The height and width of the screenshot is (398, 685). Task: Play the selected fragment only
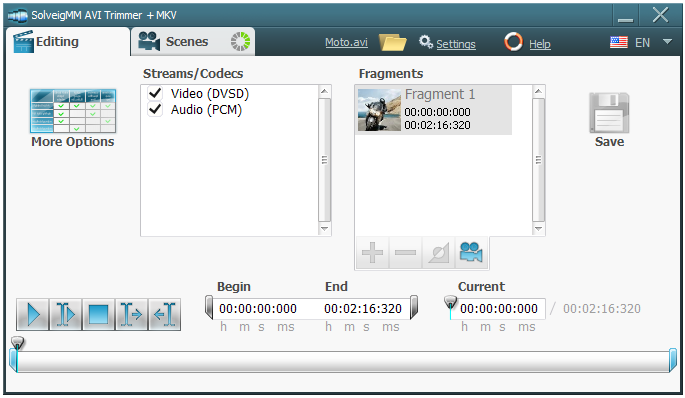66,314
